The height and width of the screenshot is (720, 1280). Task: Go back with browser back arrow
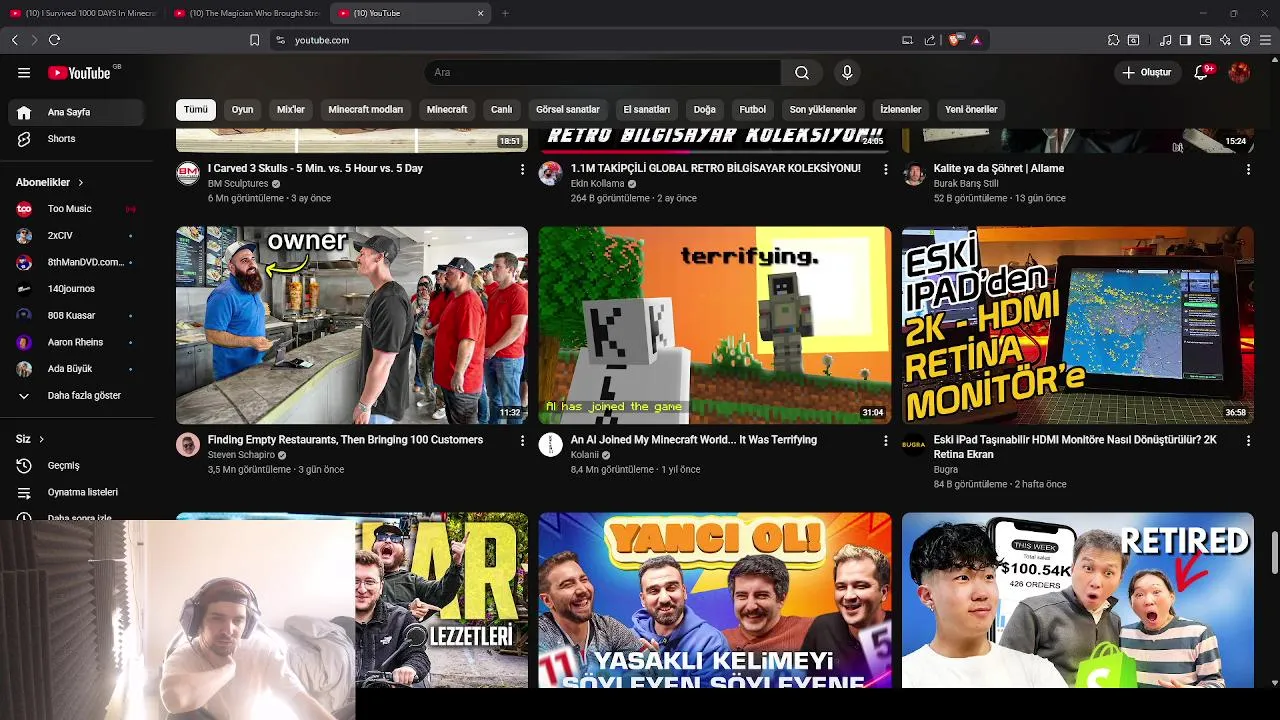pyautogui.click(x=14, y=40)
